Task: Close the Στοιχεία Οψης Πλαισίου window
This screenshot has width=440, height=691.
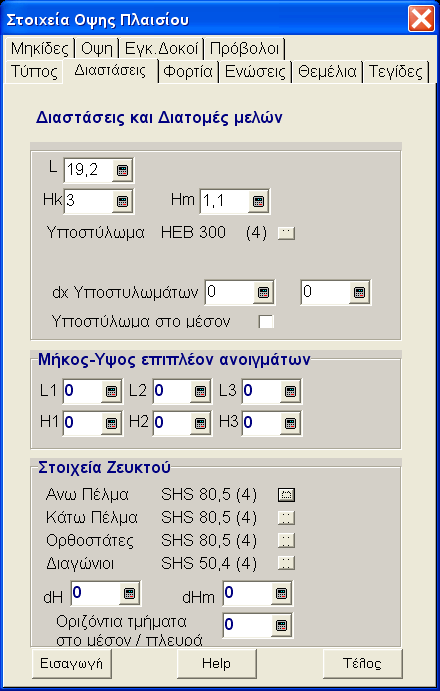Action: pos(421,19)
